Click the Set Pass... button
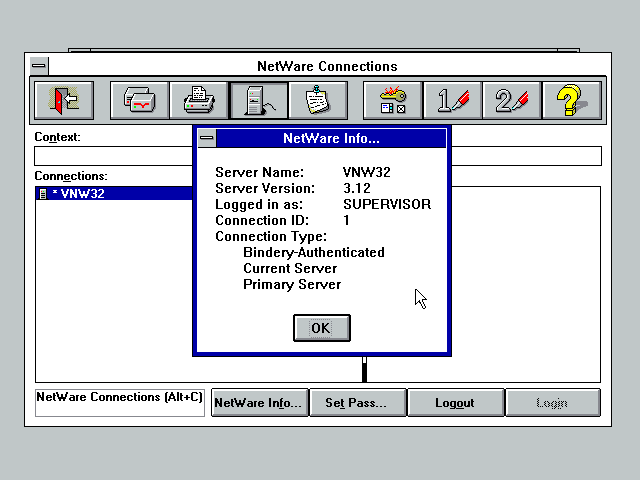Image resolution: width=640 pixels, height=480 pixels. coord(358,403)
